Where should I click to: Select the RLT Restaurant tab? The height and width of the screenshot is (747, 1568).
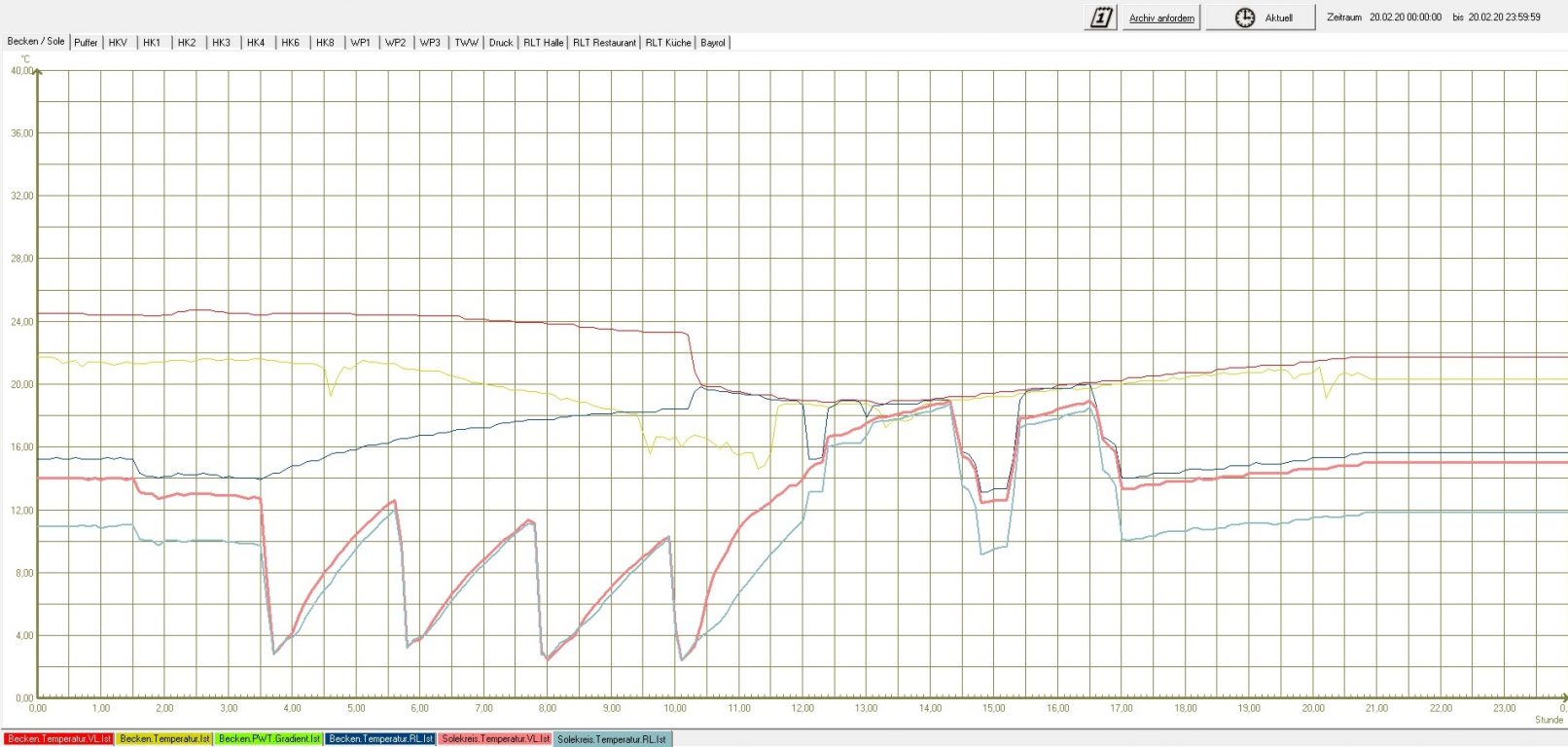604,43
